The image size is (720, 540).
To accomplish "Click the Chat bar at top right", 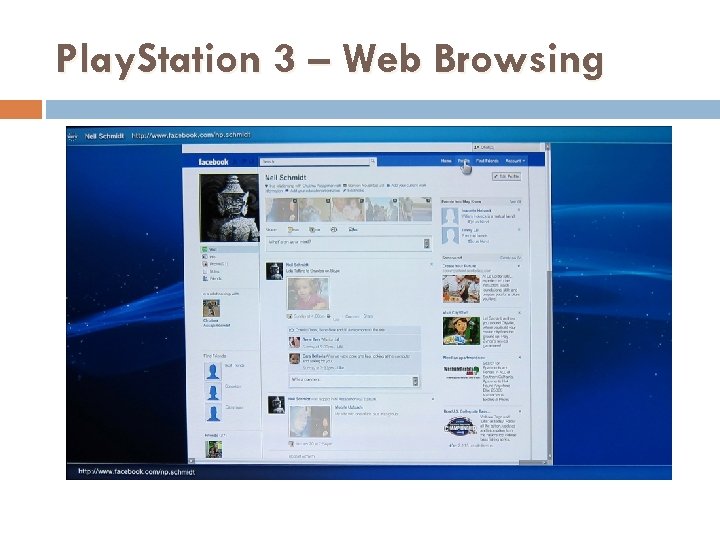I will click(506, 147).
